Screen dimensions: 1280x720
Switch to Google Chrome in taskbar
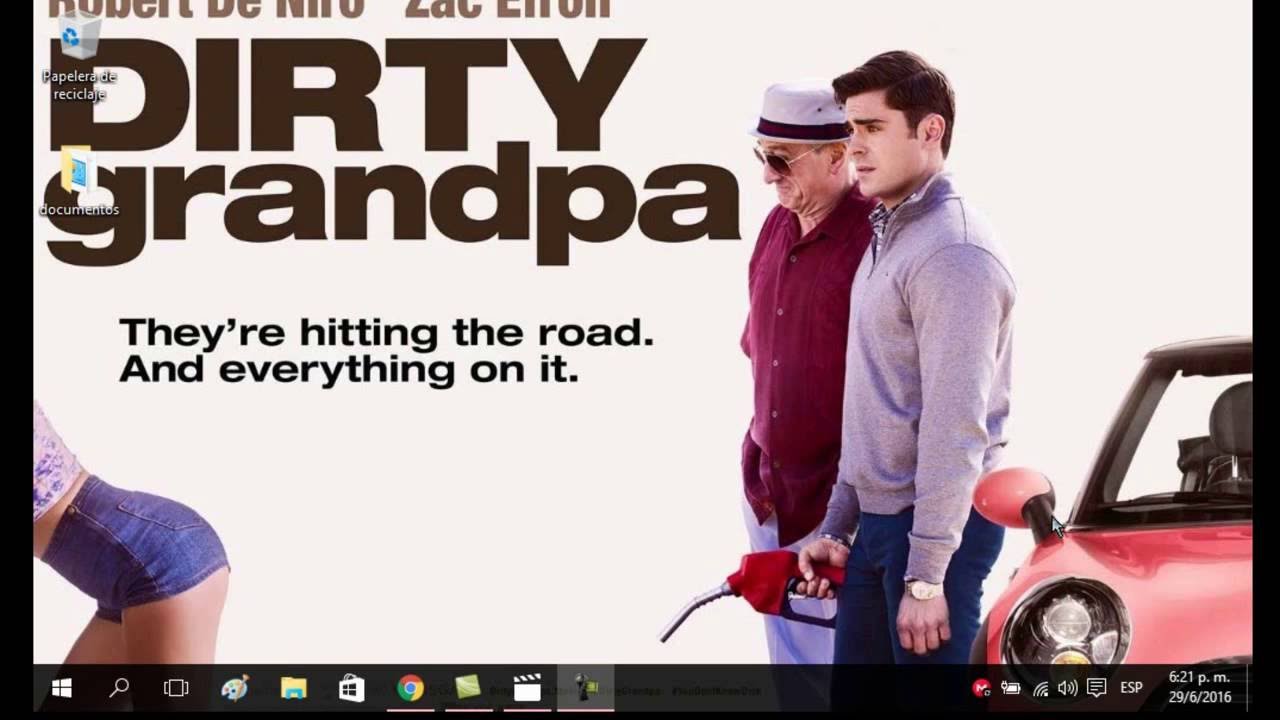pos(410,688)
